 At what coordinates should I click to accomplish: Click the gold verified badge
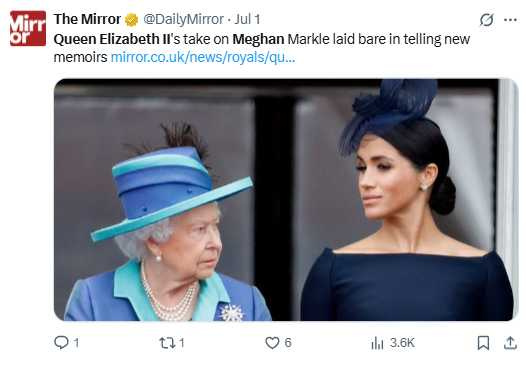132,20
